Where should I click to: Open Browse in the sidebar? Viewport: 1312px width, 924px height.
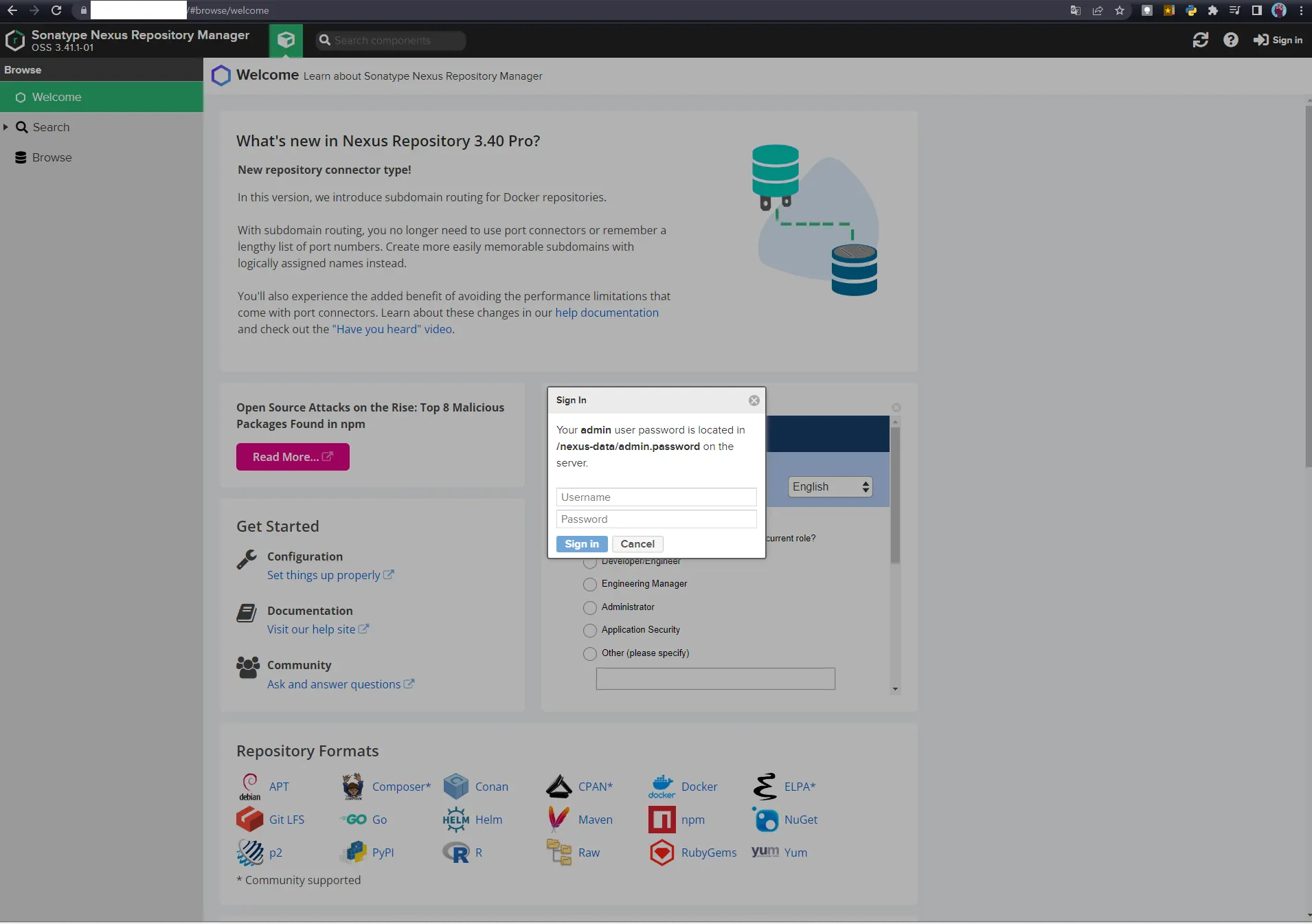[52, 157]
